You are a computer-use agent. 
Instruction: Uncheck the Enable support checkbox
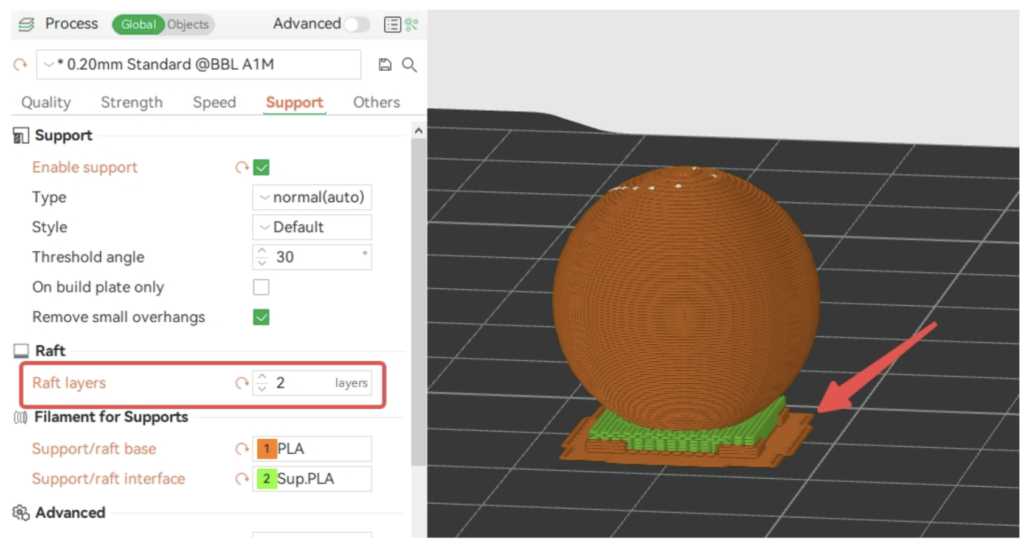[x=261, y=168]
